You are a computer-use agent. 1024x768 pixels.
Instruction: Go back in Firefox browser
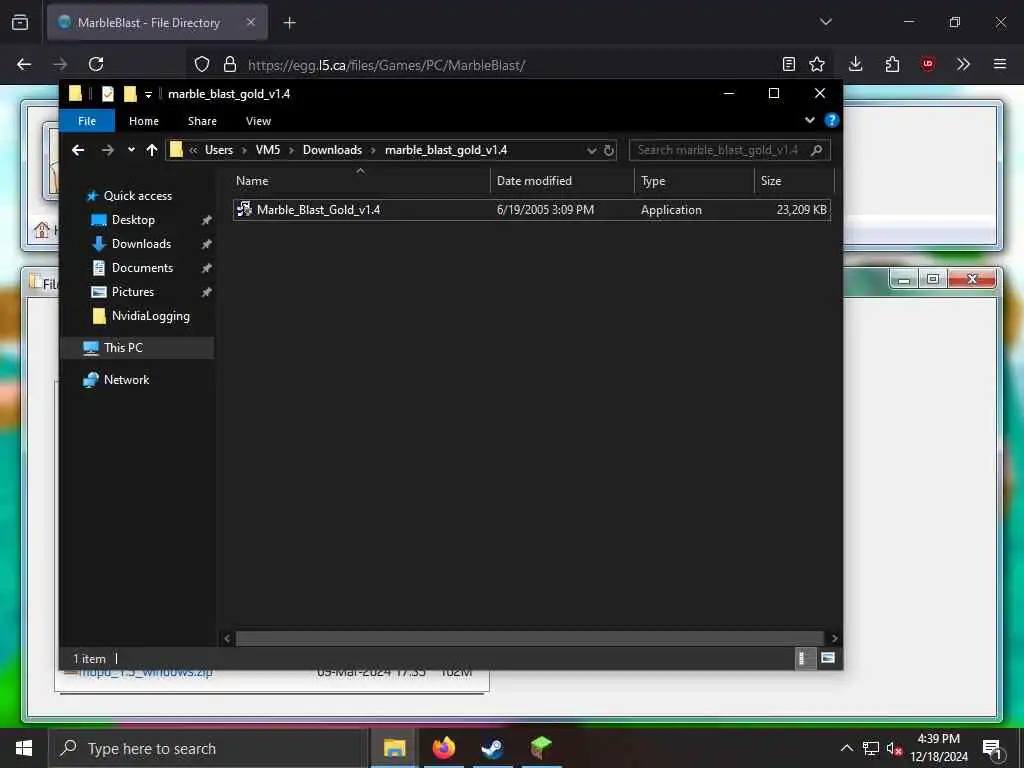[x=24, y=64]
